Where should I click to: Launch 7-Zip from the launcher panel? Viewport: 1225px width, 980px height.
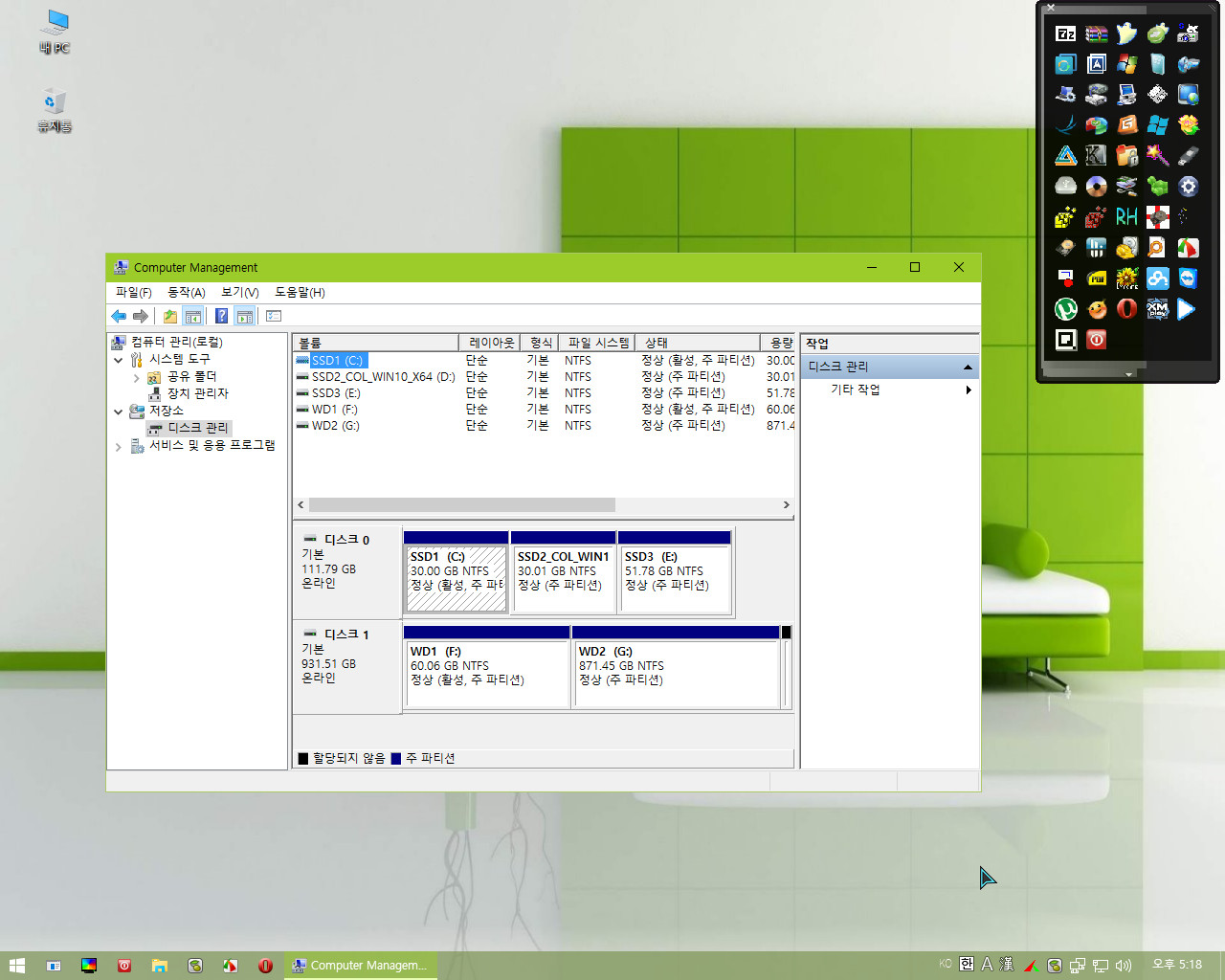tap(1066, 33)
